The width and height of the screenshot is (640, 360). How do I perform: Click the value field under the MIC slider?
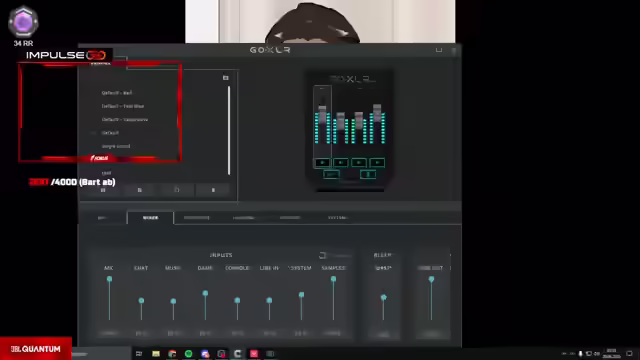click(x=109, y=333)
